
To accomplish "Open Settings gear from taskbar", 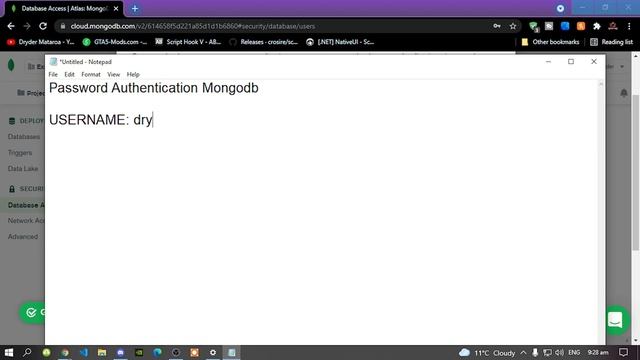I will pyautogui.click(x=213, y=353).
